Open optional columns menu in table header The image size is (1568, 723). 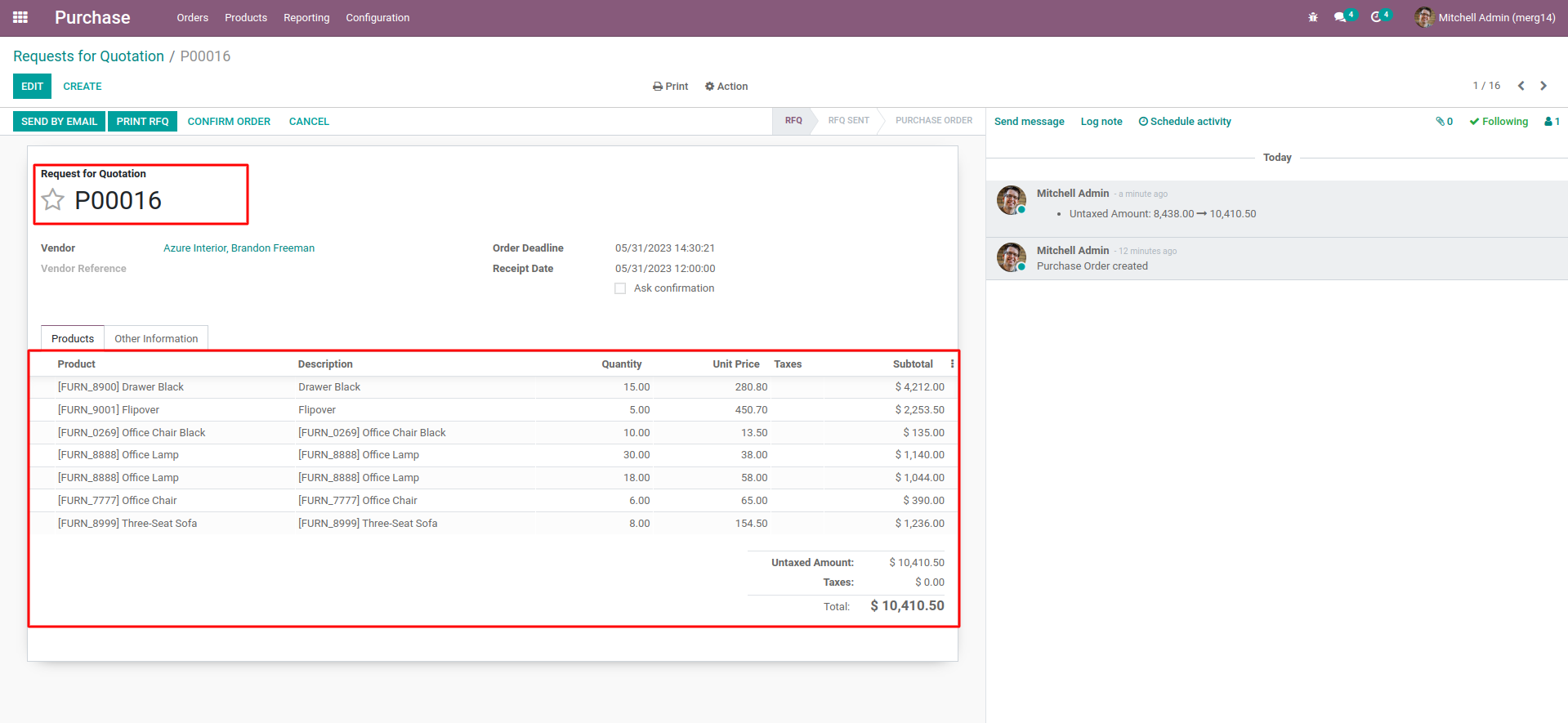click(x=952, y=364)
